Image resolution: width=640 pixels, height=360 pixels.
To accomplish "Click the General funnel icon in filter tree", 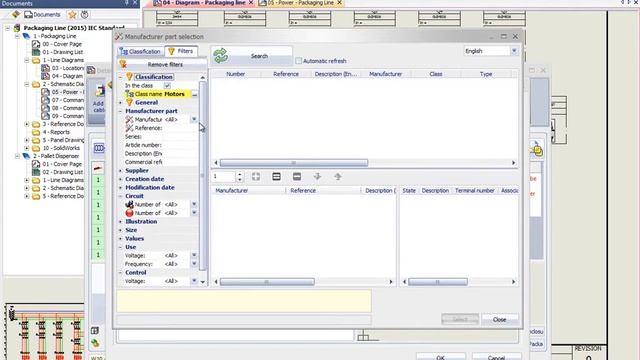I will [129, 102].
